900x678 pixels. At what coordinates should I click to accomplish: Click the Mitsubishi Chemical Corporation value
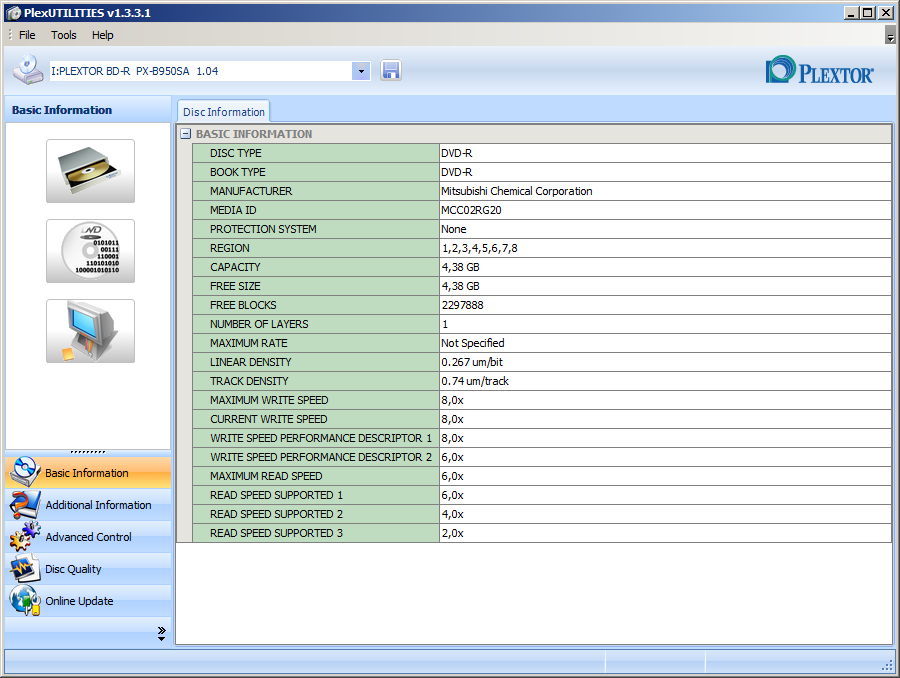pyautogui.click(x=517, y=191)
